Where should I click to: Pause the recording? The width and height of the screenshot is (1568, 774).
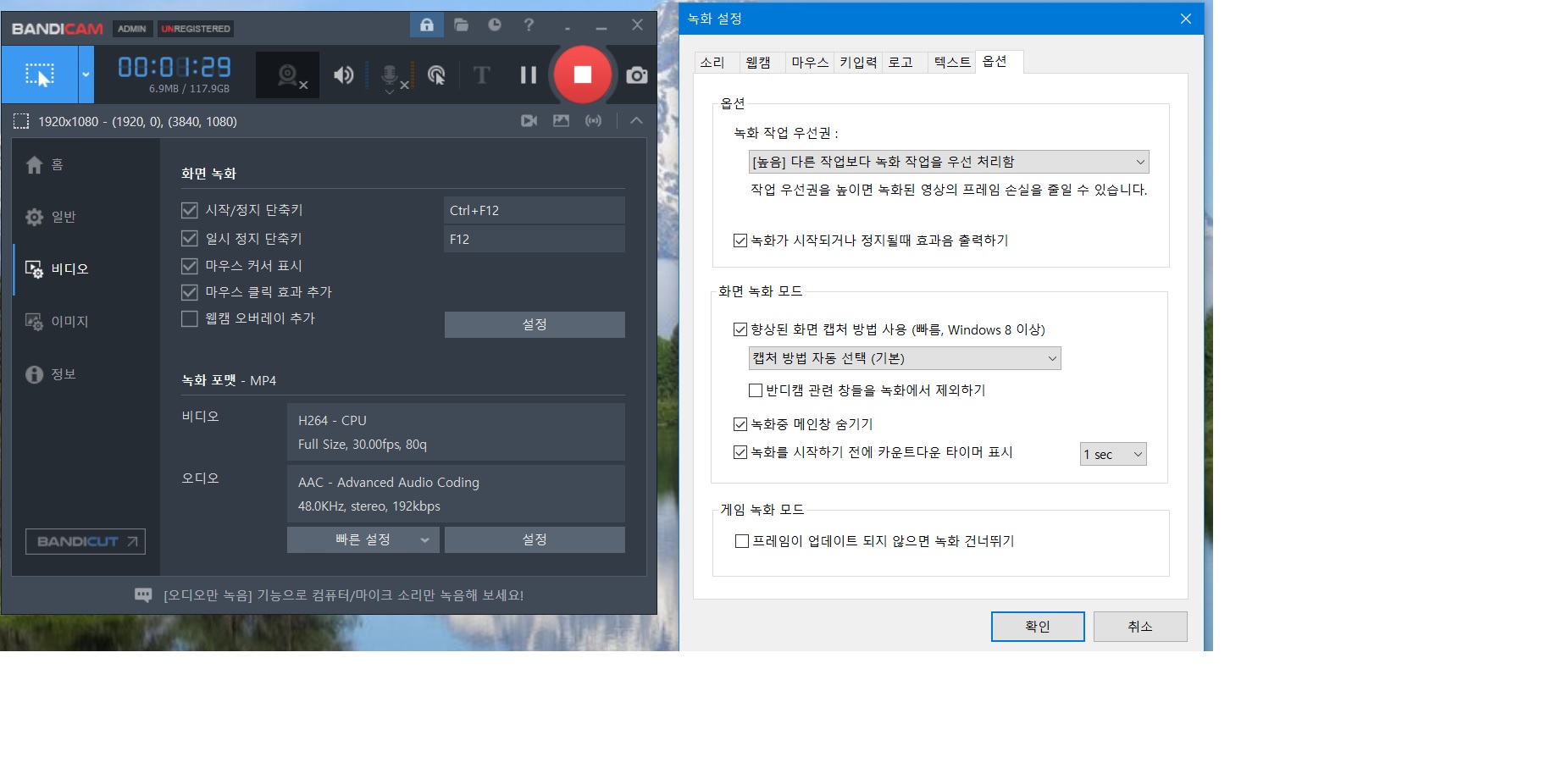point(528,75)
